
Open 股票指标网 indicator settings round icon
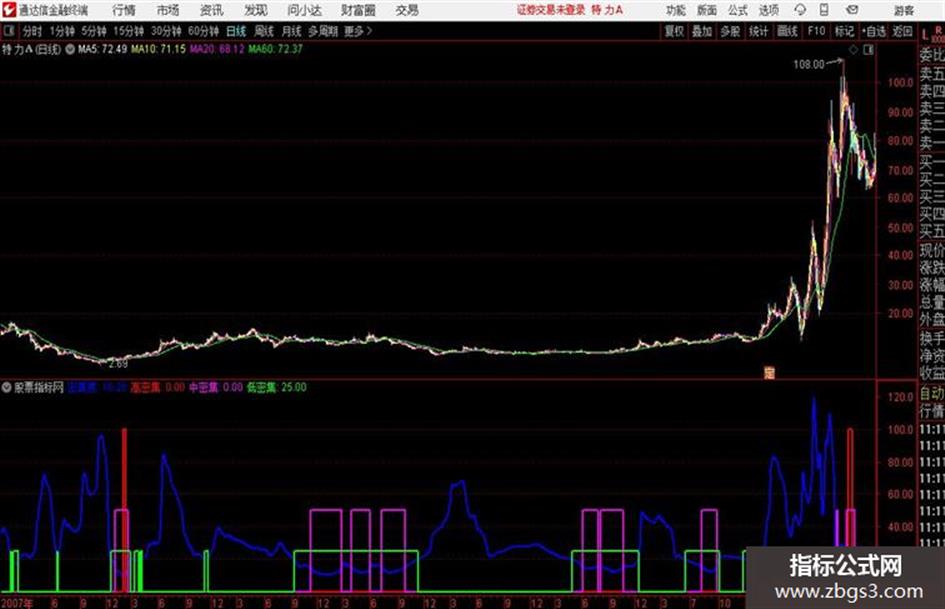pyautogui.click(x=7, y=387)
